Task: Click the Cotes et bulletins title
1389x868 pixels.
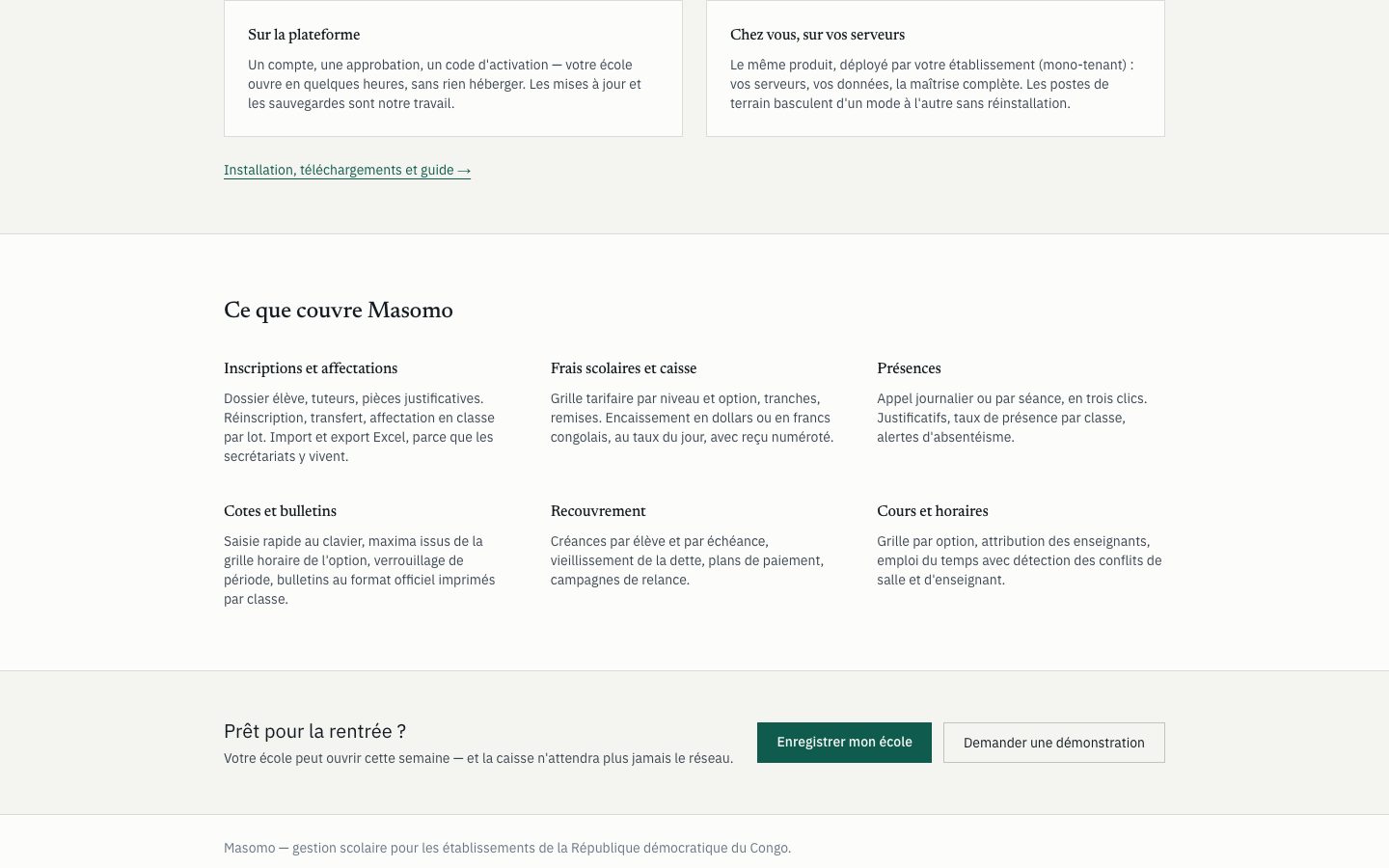Action: [280, 511]
